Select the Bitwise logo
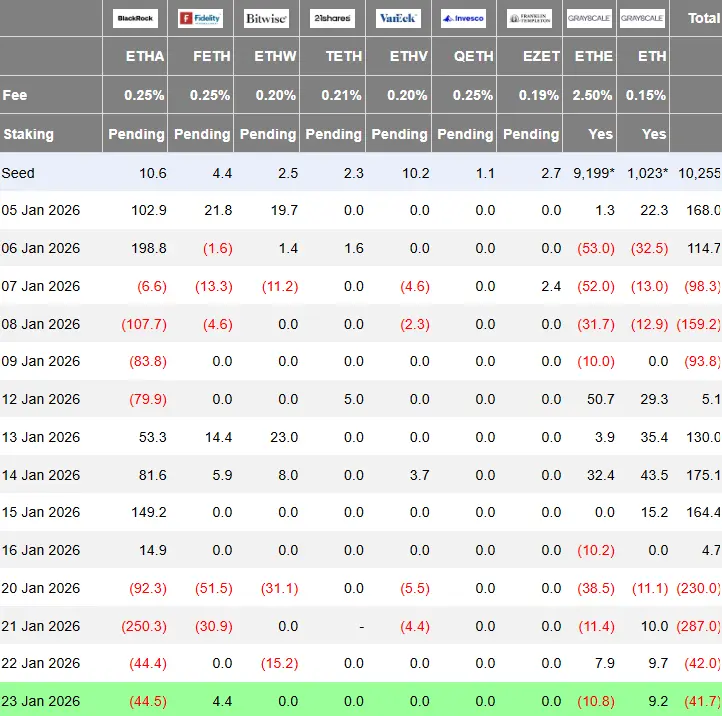722x716 pixels. (x=267, y=19)
